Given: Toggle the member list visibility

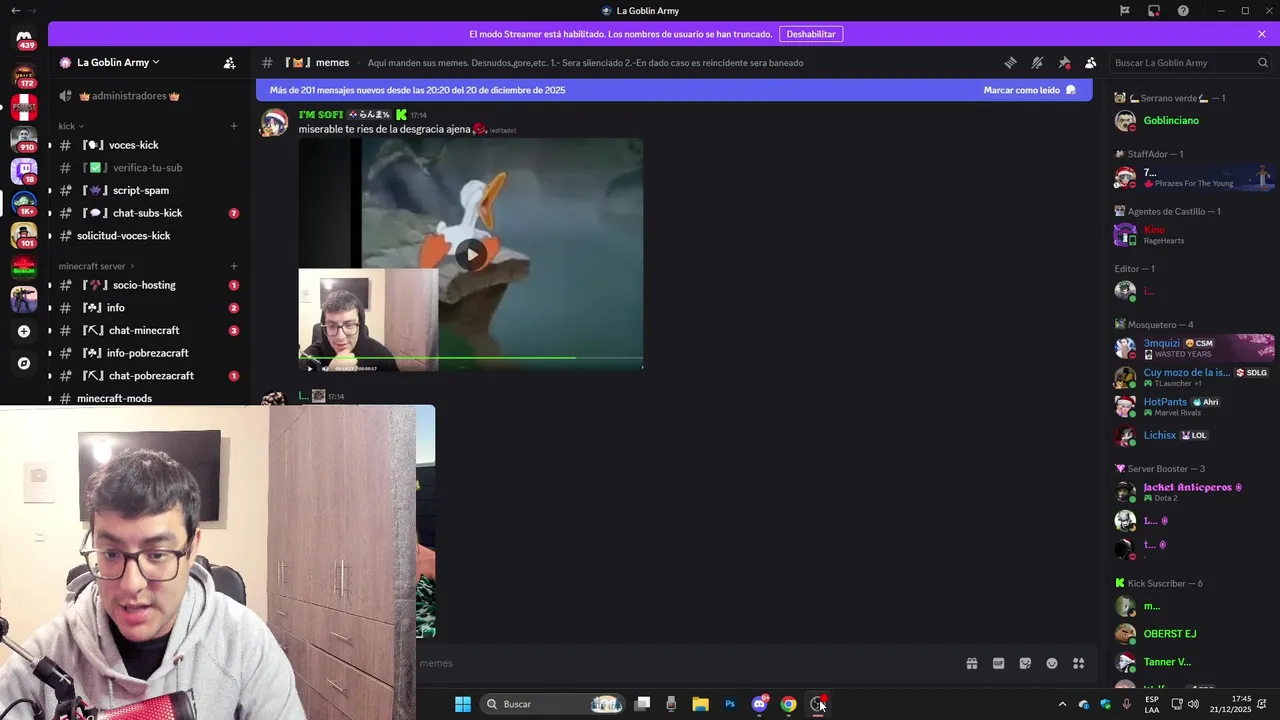Looking at the screenshot, I should click(x=1091, y=62).
